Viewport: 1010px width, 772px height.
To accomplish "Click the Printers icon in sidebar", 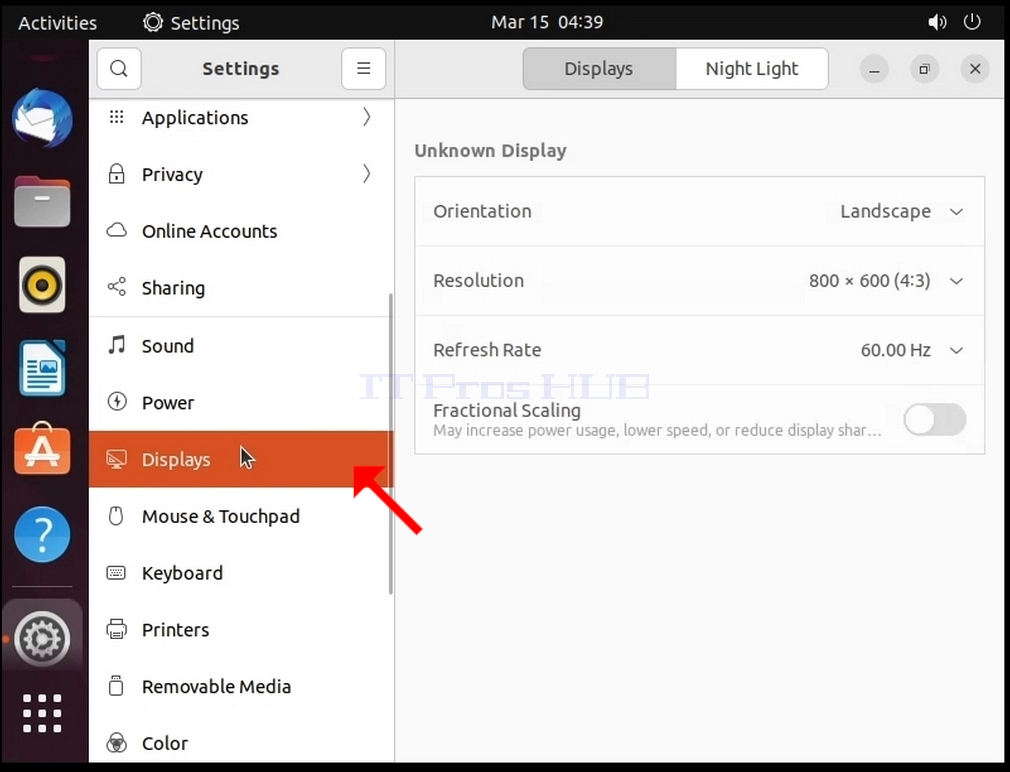I will pos(117,629).
